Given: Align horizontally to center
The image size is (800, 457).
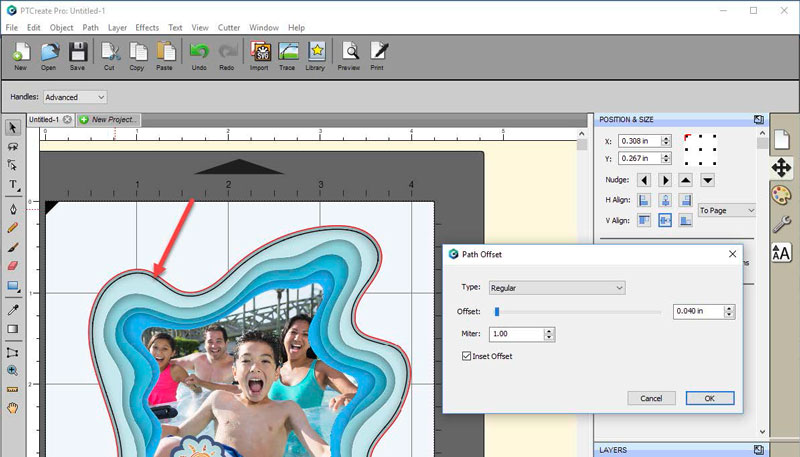Looking at the screenshot, I should click(x=665, y=200).
